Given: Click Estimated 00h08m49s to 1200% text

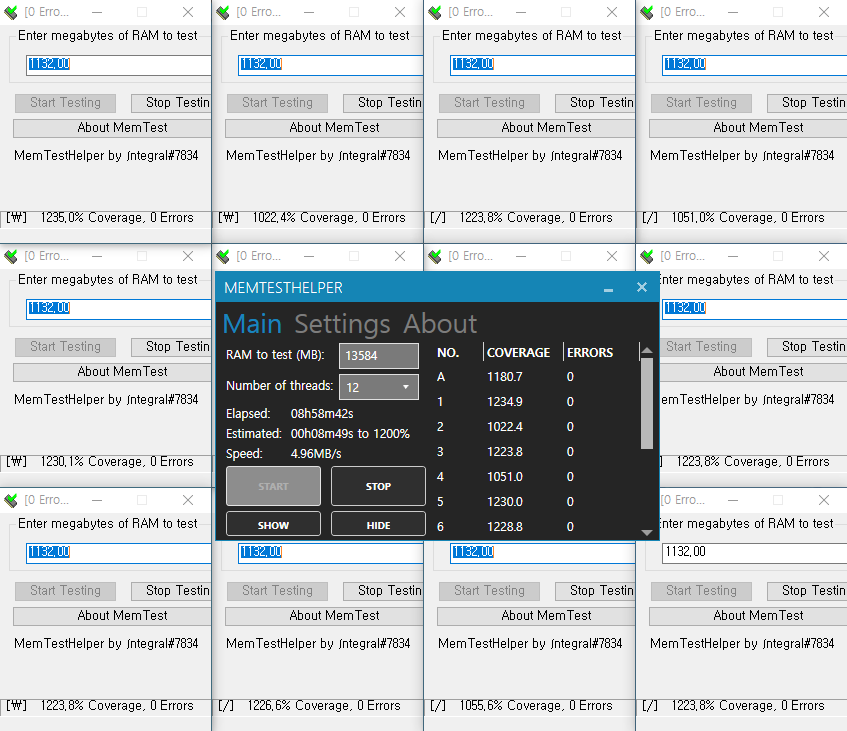Looking at the screenshot, I should coord(350,434).
